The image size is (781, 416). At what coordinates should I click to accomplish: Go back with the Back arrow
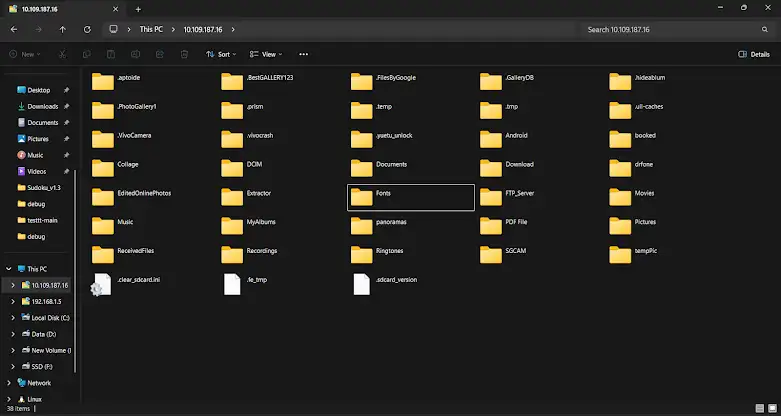(14, 29)
